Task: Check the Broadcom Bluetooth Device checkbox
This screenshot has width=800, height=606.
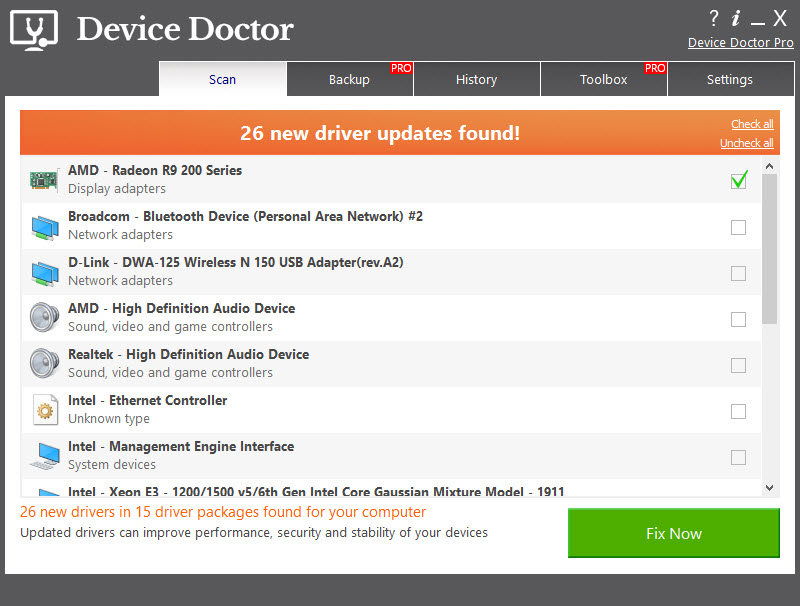Action: pos(738,227)
